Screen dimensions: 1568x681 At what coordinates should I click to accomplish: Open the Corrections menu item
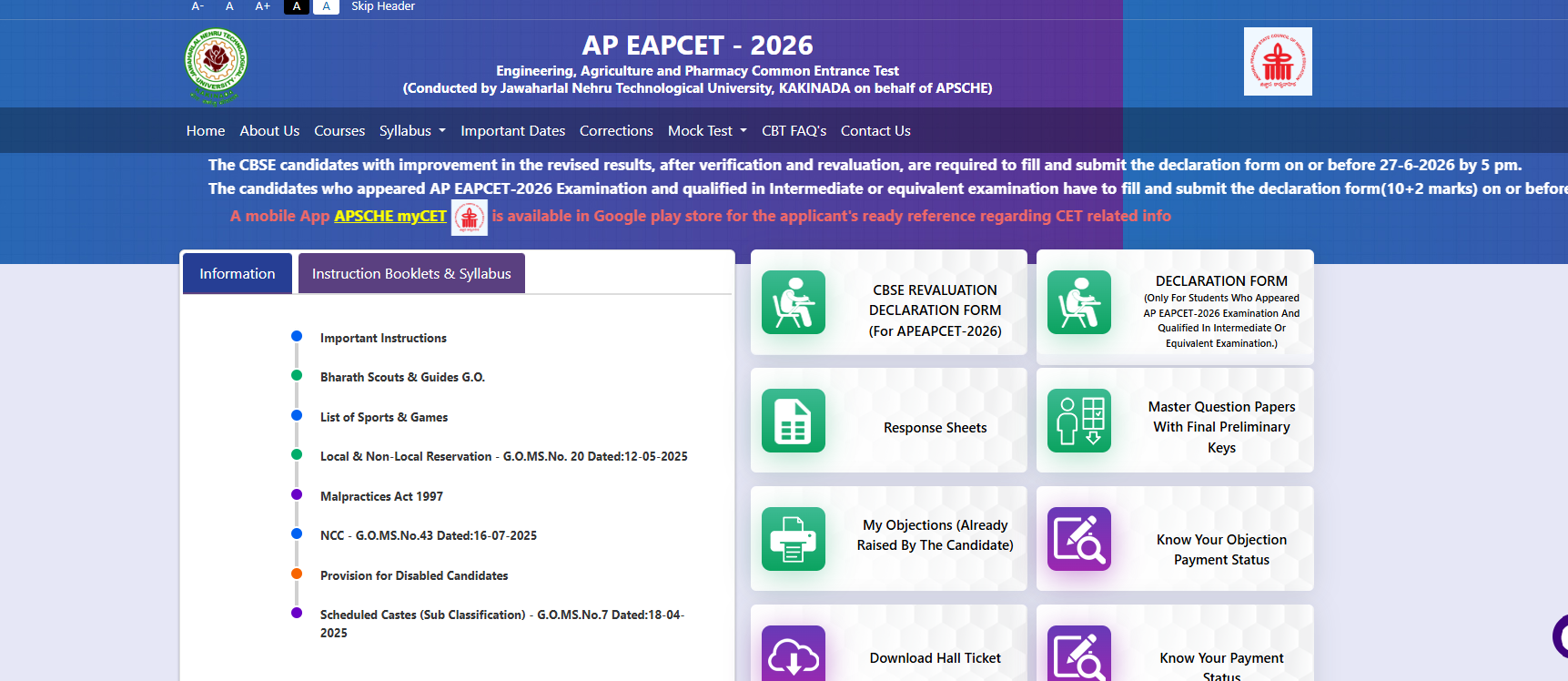tap(616, 130)
